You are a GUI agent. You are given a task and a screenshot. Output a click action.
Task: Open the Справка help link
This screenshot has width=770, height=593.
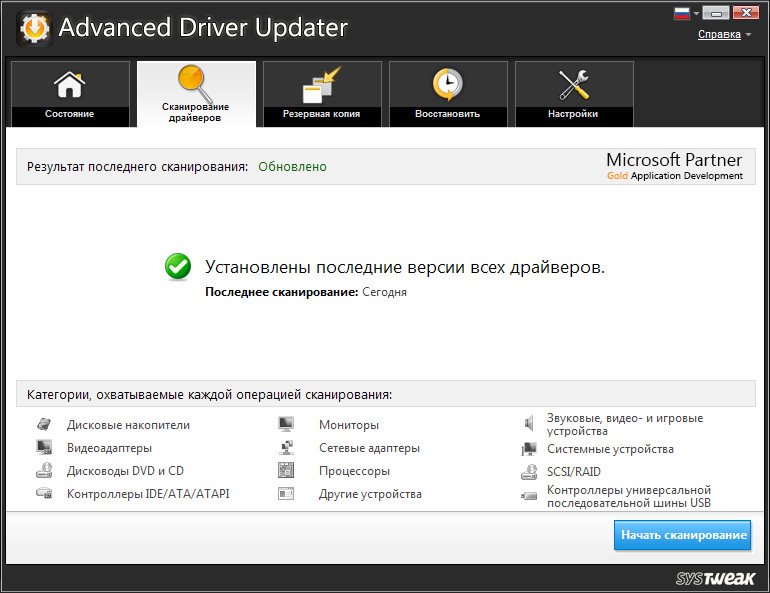(719, 34)
